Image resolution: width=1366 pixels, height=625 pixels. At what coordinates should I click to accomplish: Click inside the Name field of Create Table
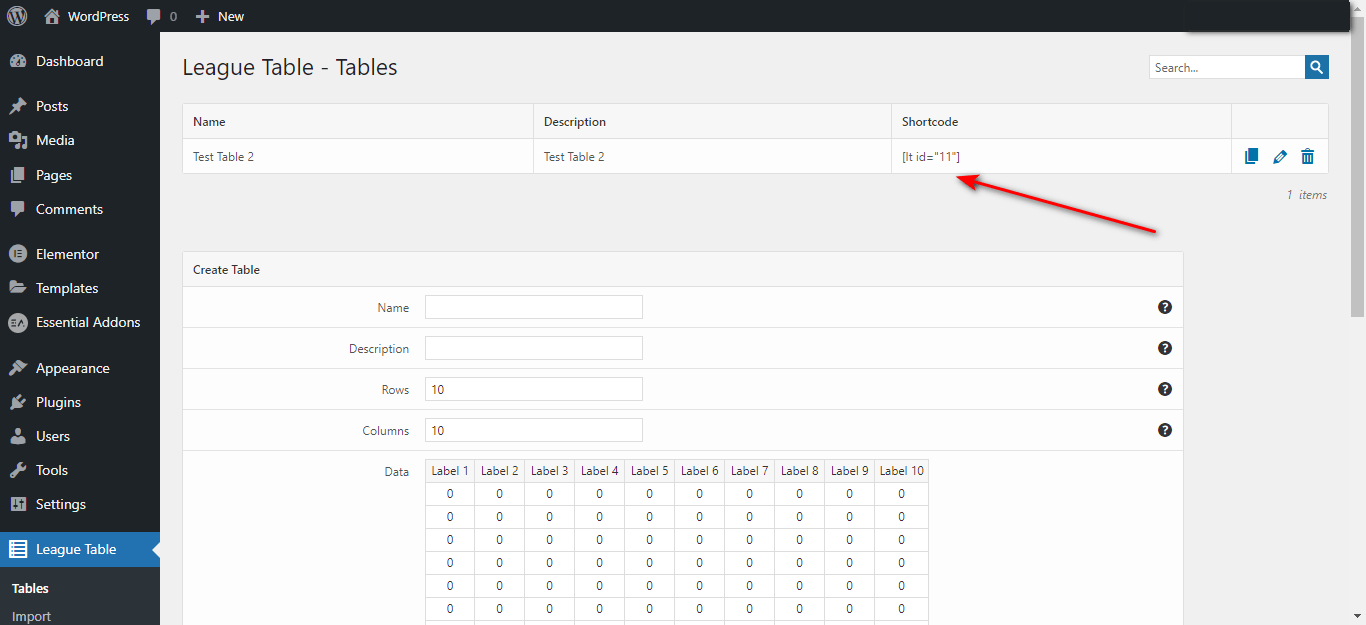tap(533, 307)
